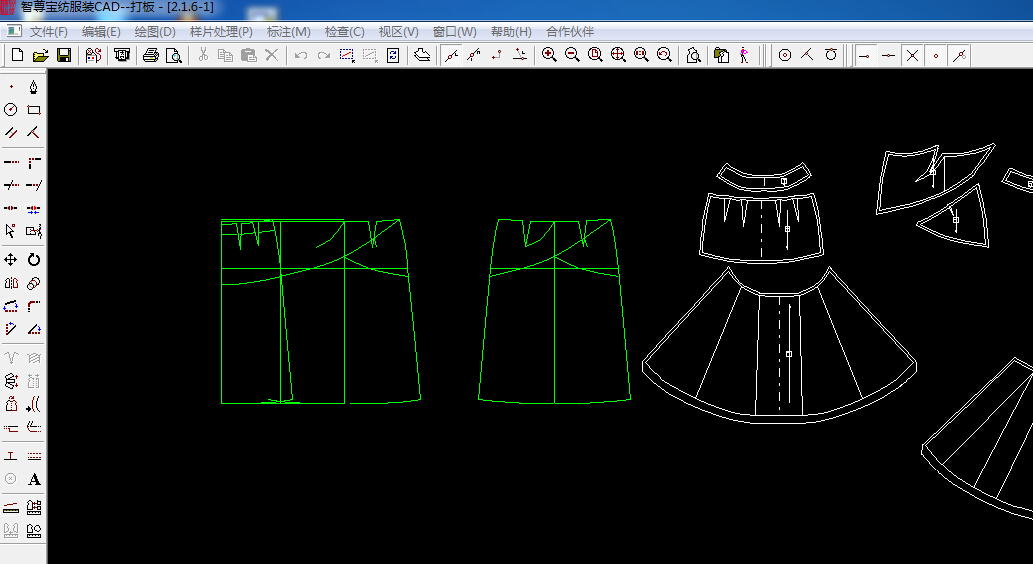Activate the rotate tool
This screenshot has height=564, width=1033.
[x=34, y=260]
